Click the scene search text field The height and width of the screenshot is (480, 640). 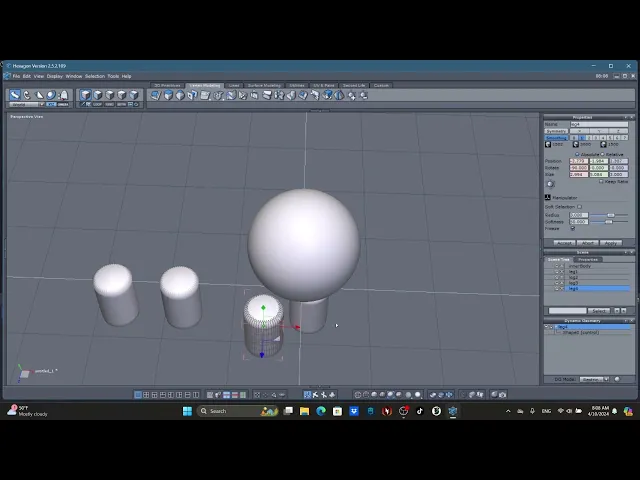pyautogui.click(x=567, y=311)
